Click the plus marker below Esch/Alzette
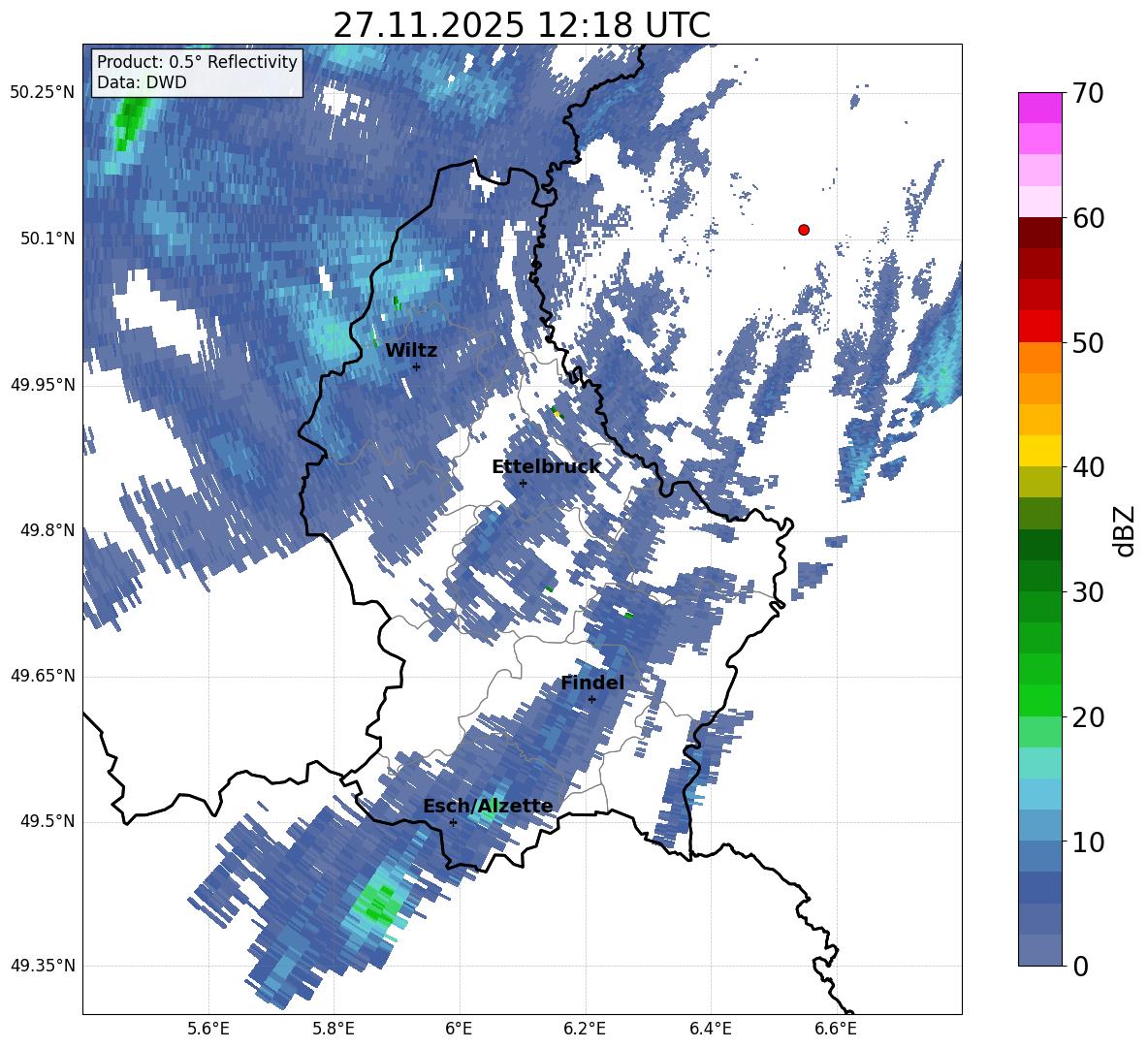The height and width of the screenshot is (1048, 1148). pos(453,822)
